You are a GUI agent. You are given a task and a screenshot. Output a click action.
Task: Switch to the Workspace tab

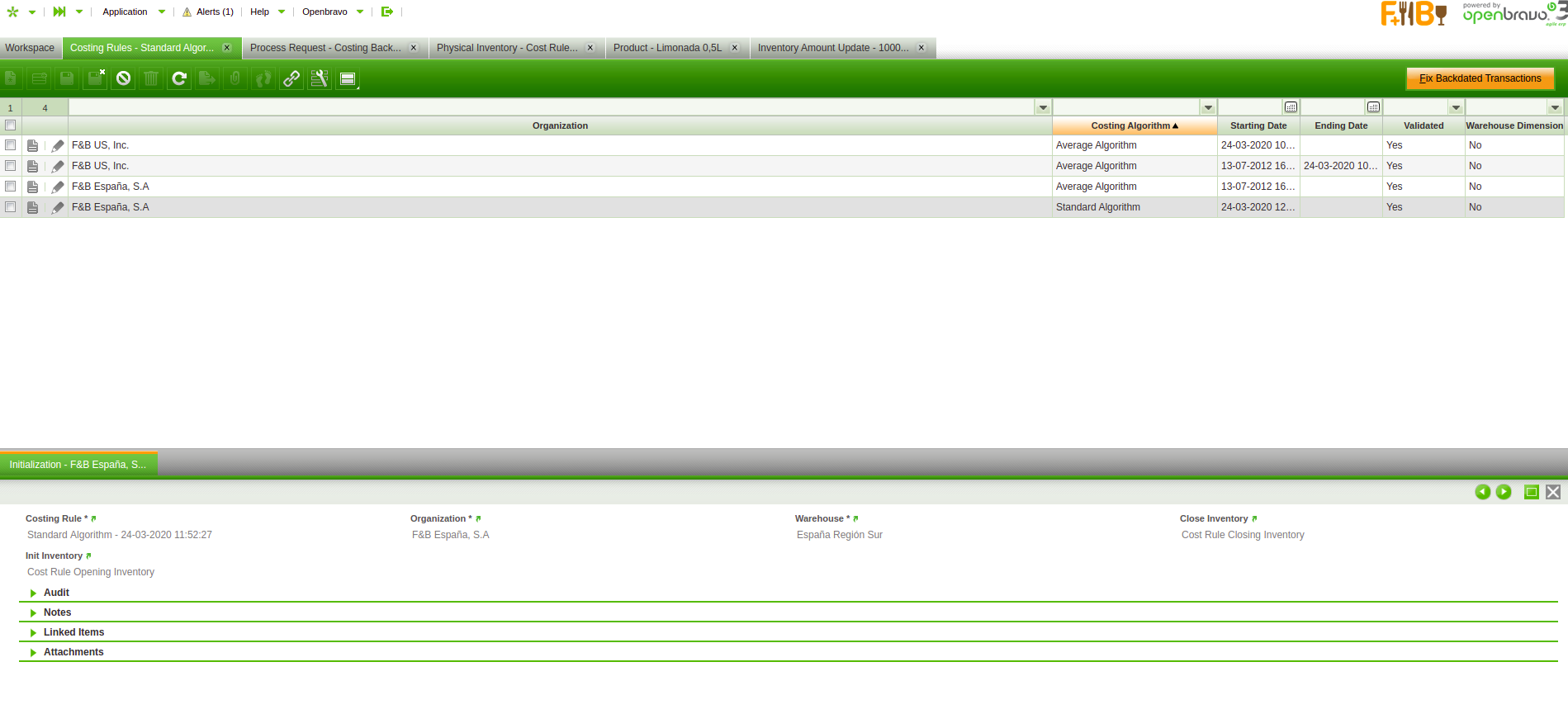tap(30, 48)
